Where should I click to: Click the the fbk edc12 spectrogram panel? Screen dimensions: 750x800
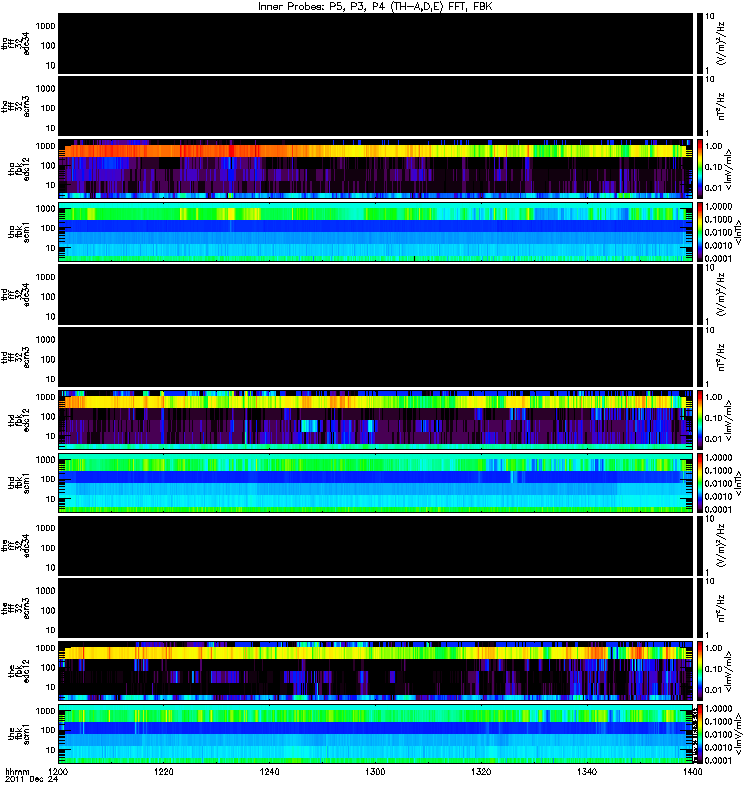pos(376,671)
